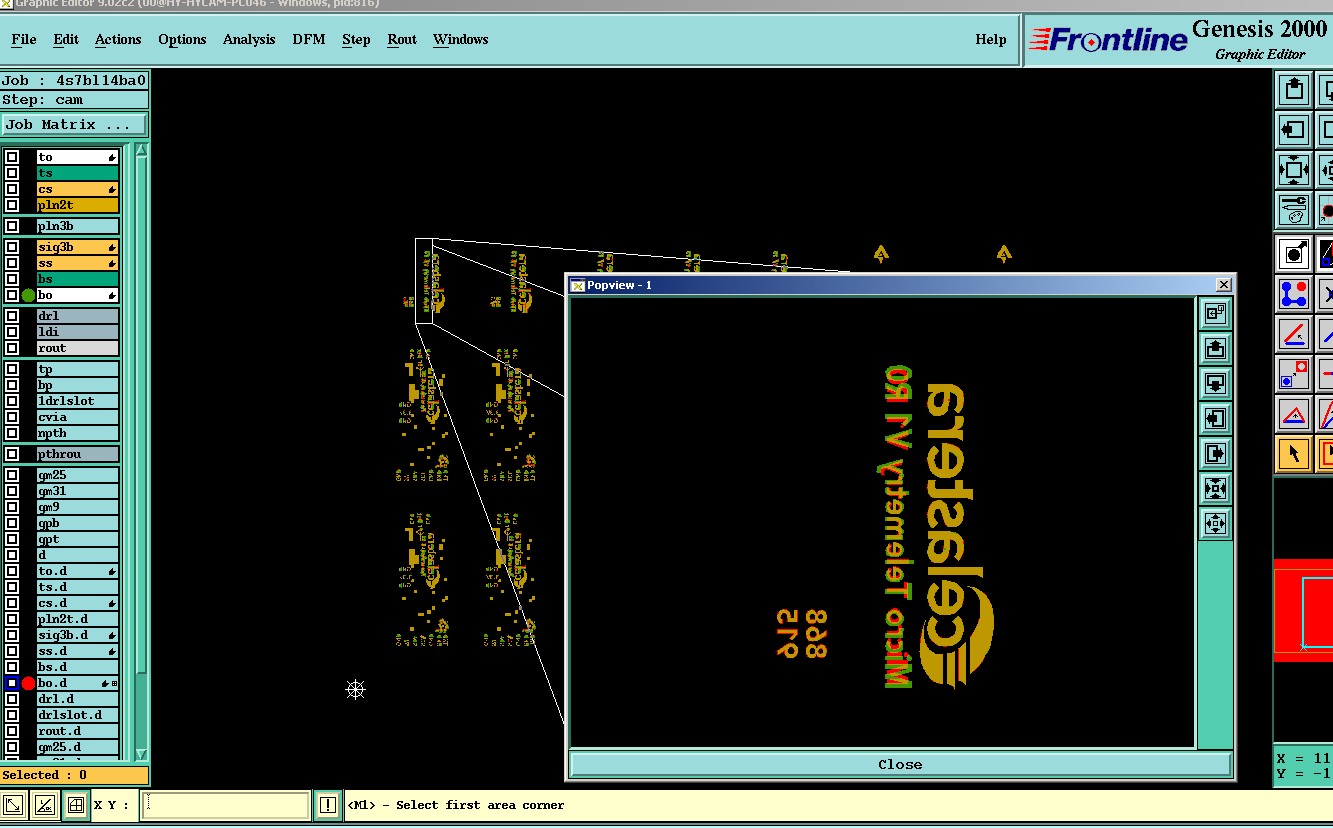
Task: Open the File menu
Action: pyautogui.click(x=24, y=40)
